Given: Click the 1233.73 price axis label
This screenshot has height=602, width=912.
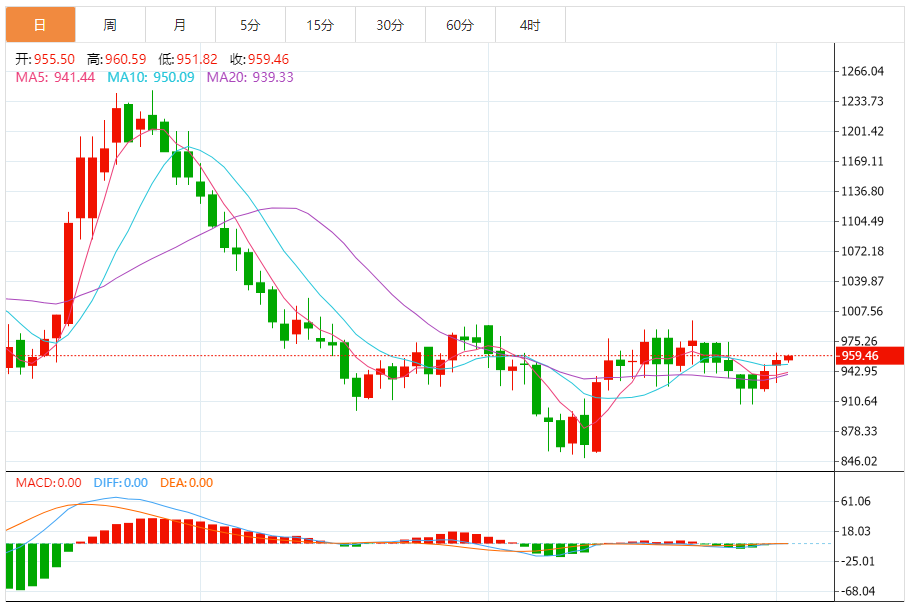Looking at the screenshot, I should 862,101.
